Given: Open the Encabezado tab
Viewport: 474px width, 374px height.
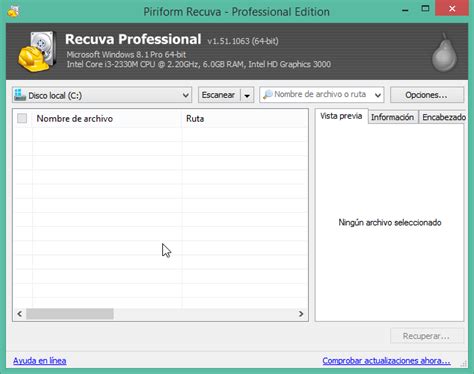Looking at the screenshot, I should [x=443, y=117].
